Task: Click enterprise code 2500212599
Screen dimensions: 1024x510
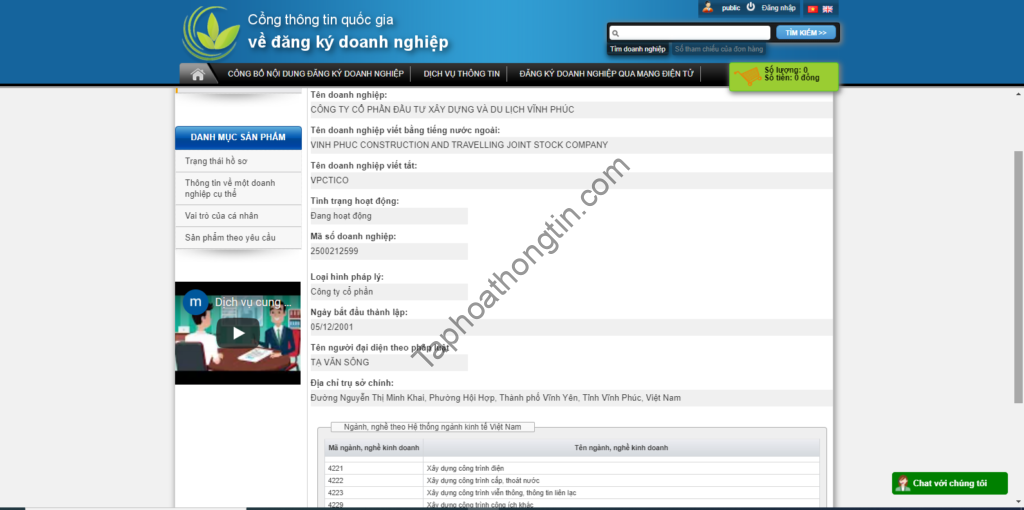Action: click(x=334, y=251)
